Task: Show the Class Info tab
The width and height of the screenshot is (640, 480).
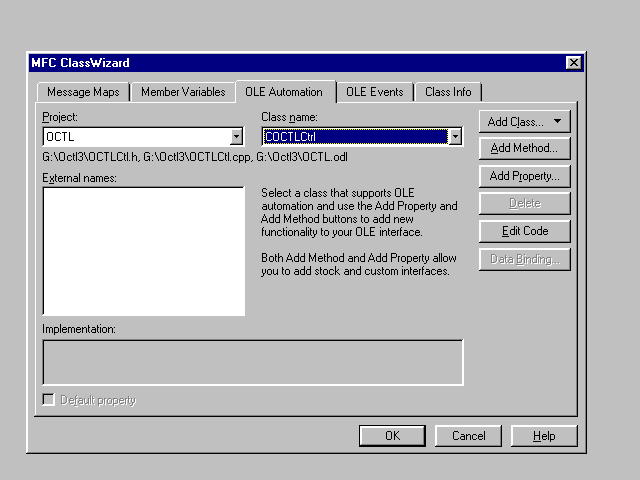Action: tap(447, 92)
